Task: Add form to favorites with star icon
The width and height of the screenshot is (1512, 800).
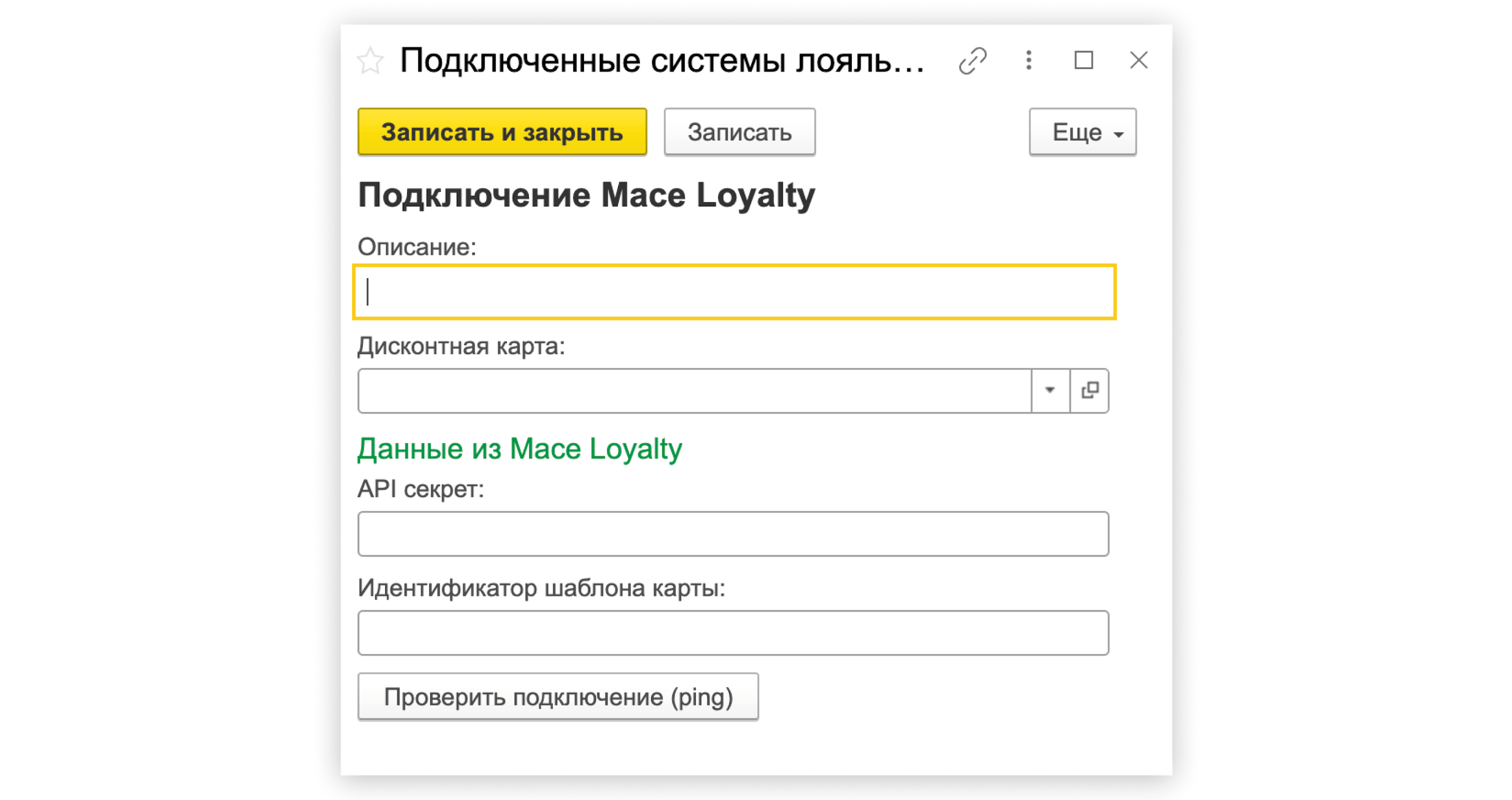Action: [371, 61]
